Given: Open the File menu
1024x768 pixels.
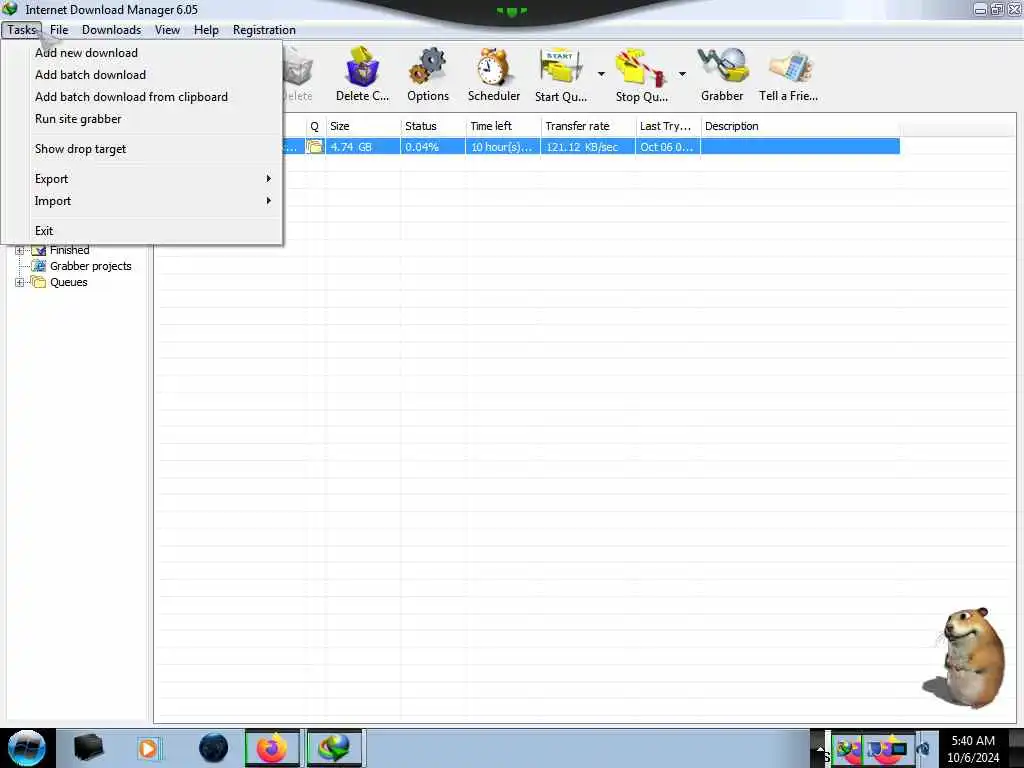Looking at the screenshot, I should [x=59, y=30].
